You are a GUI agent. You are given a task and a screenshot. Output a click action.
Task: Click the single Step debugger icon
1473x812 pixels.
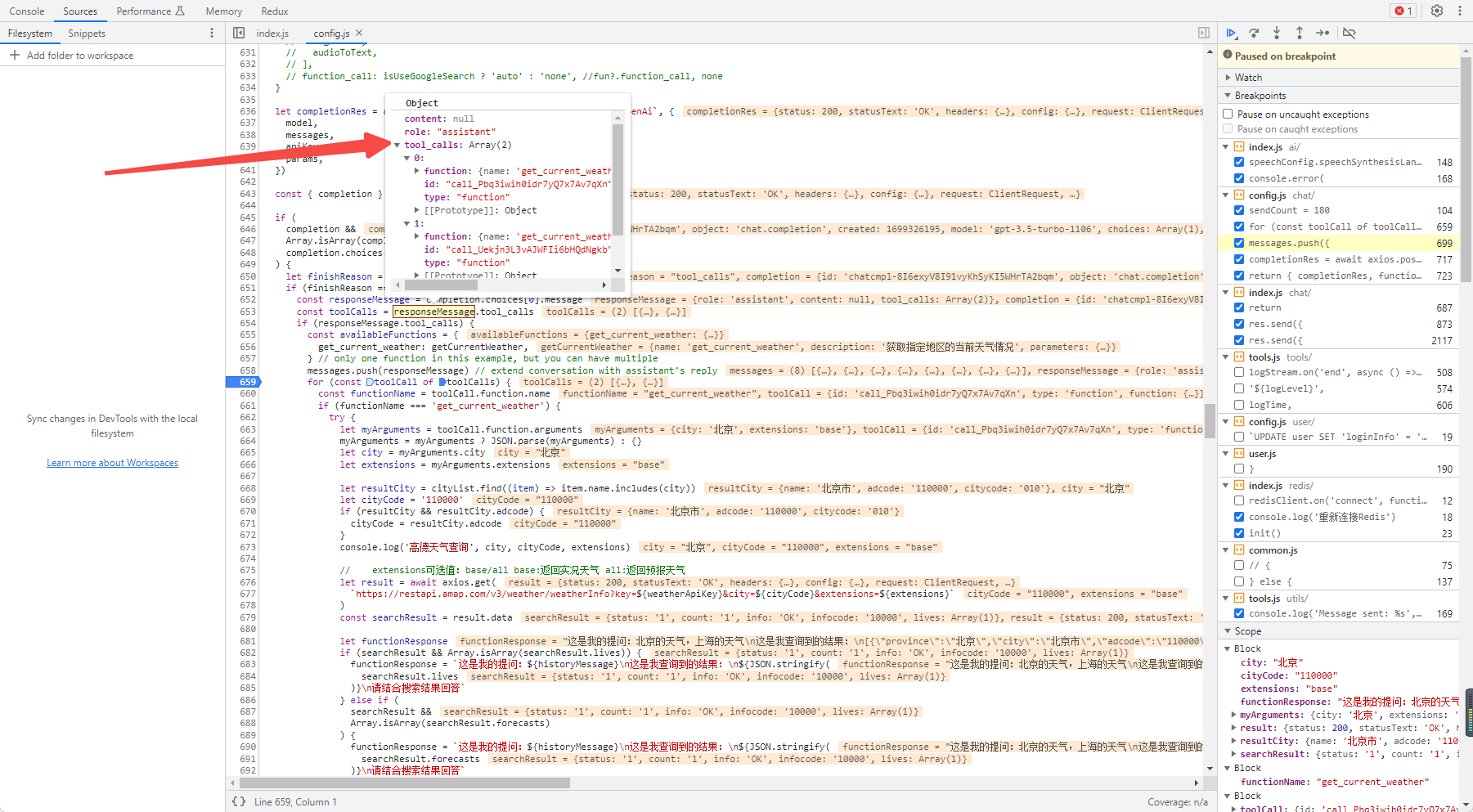pyautogui.click(x=1323, y=33)
